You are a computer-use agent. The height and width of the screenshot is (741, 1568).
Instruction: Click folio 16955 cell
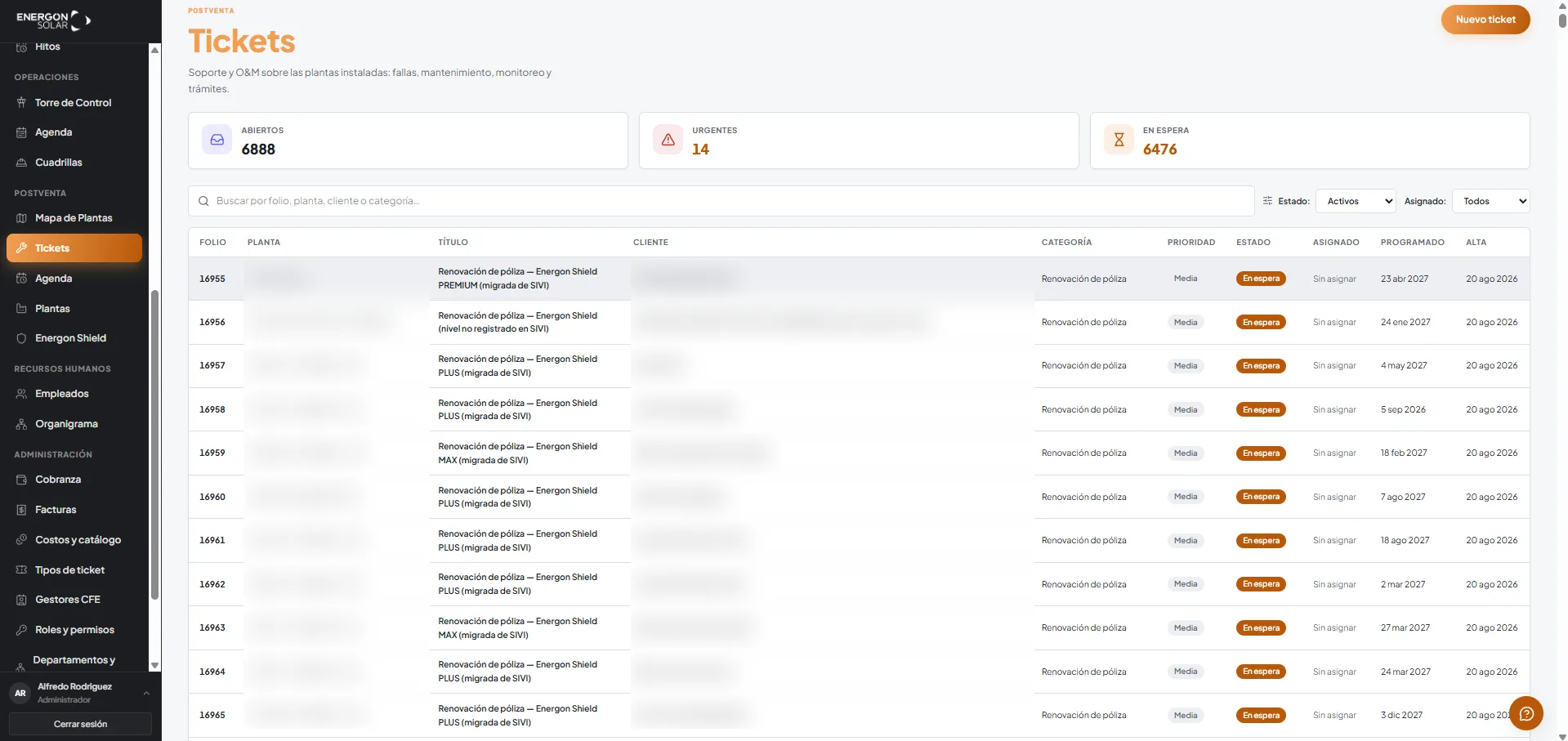coord(212,279)
